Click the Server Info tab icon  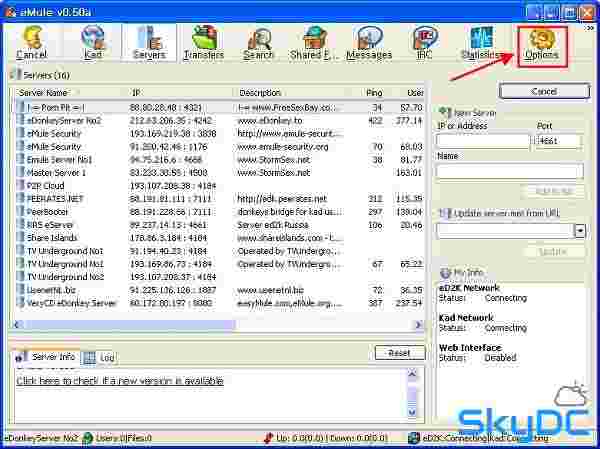[19, 358]
